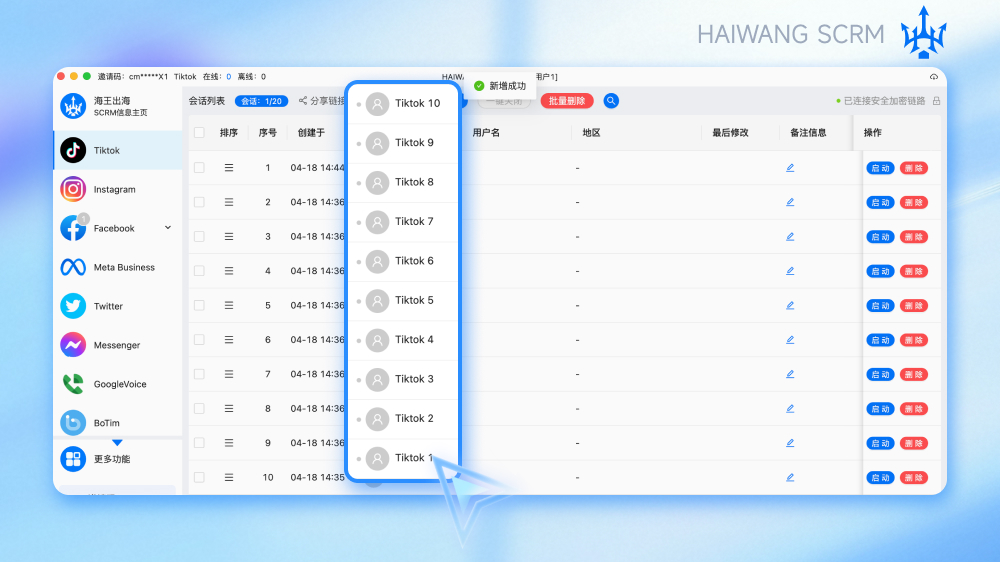Open the Twitter sidebar section
The height and width of the screenshot is (562, 1000).
pos(118,306)
